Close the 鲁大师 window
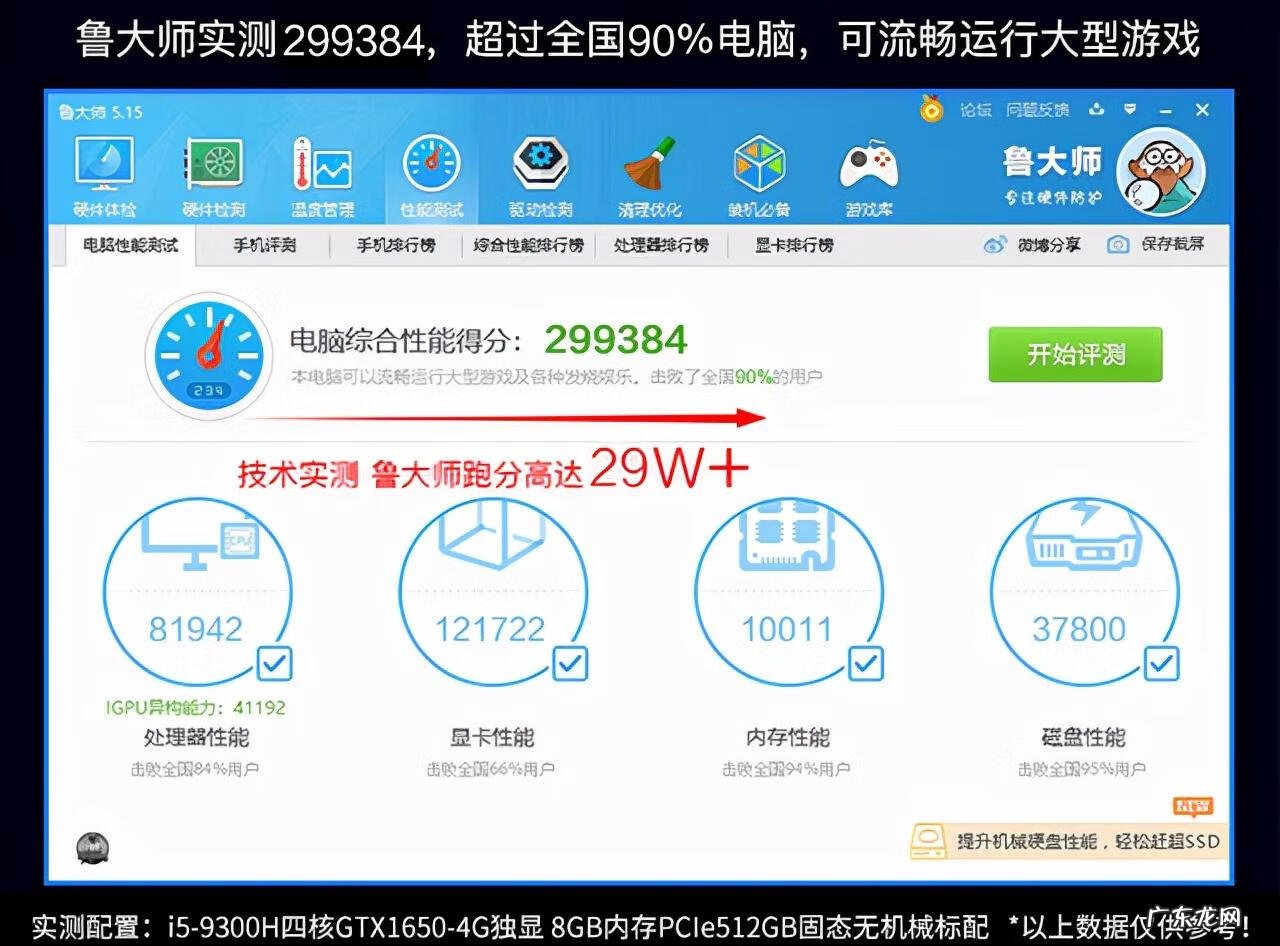Image resolution: width=1280 pixels, height=946 pixels. pyautogui.click(x=1202, y=109)
